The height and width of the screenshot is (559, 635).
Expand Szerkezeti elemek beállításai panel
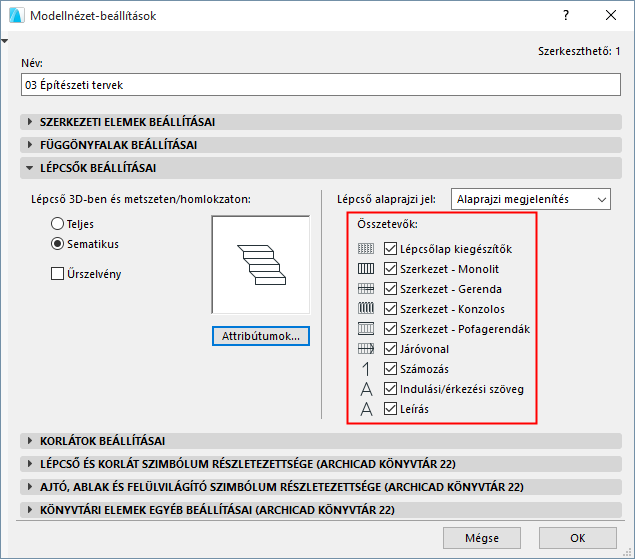tap(321, 122)
